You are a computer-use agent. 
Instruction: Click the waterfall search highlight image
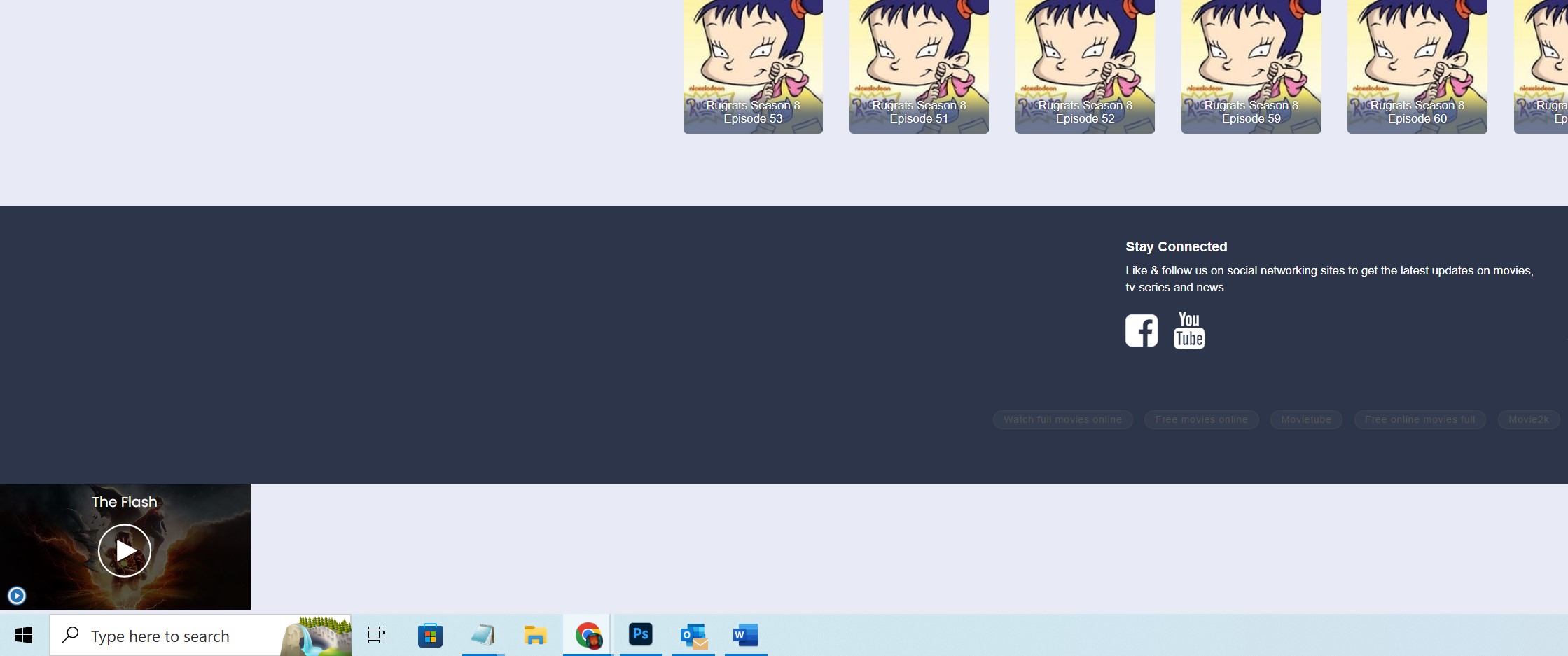pos(316,636)
